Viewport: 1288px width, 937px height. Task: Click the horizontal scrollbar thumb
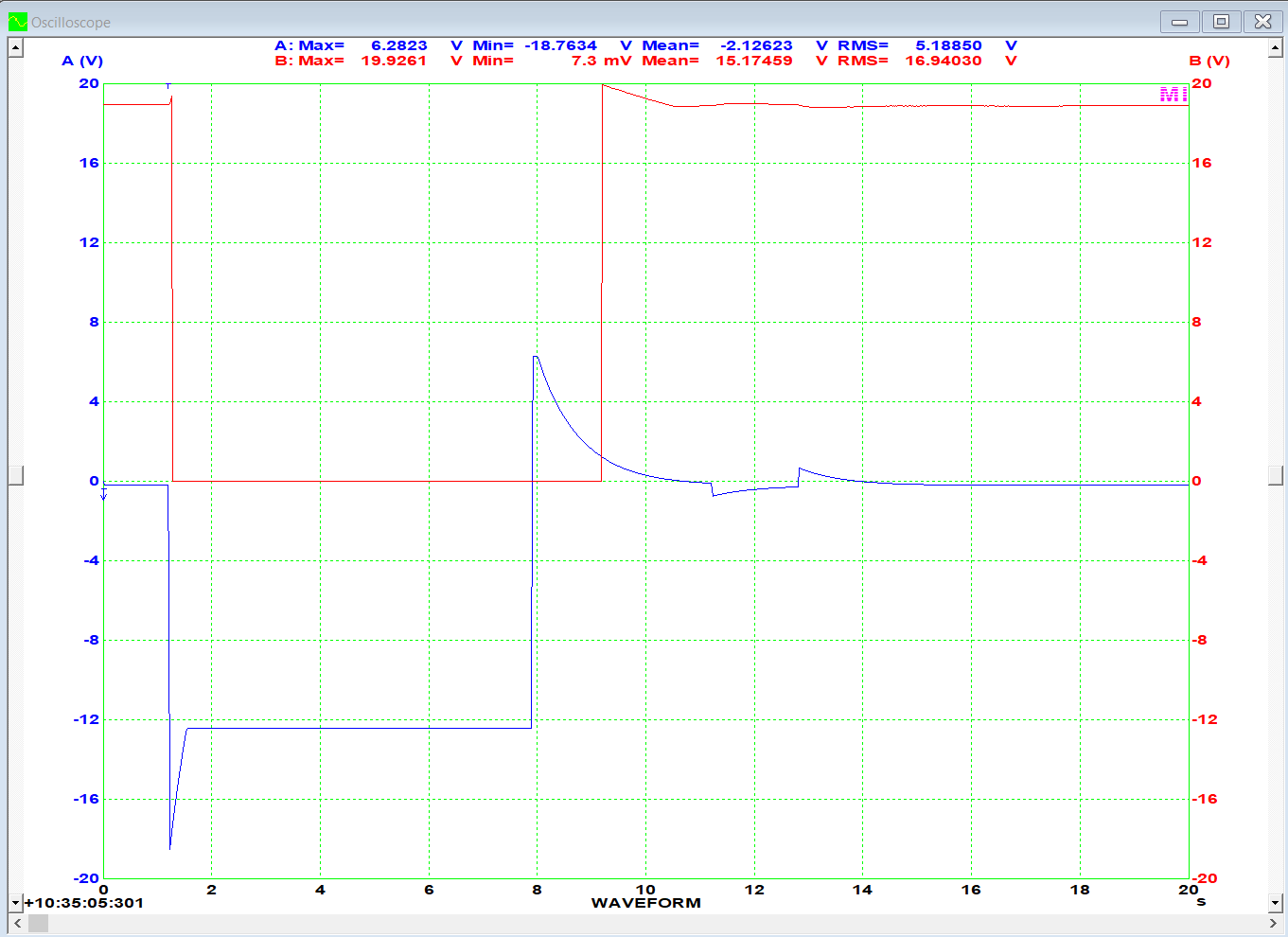(x=37, y=924)
